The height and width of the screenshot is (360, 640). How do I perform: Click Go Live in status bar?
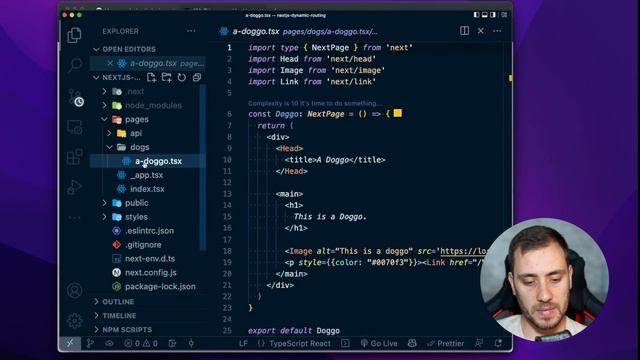[x=379, y=343]
